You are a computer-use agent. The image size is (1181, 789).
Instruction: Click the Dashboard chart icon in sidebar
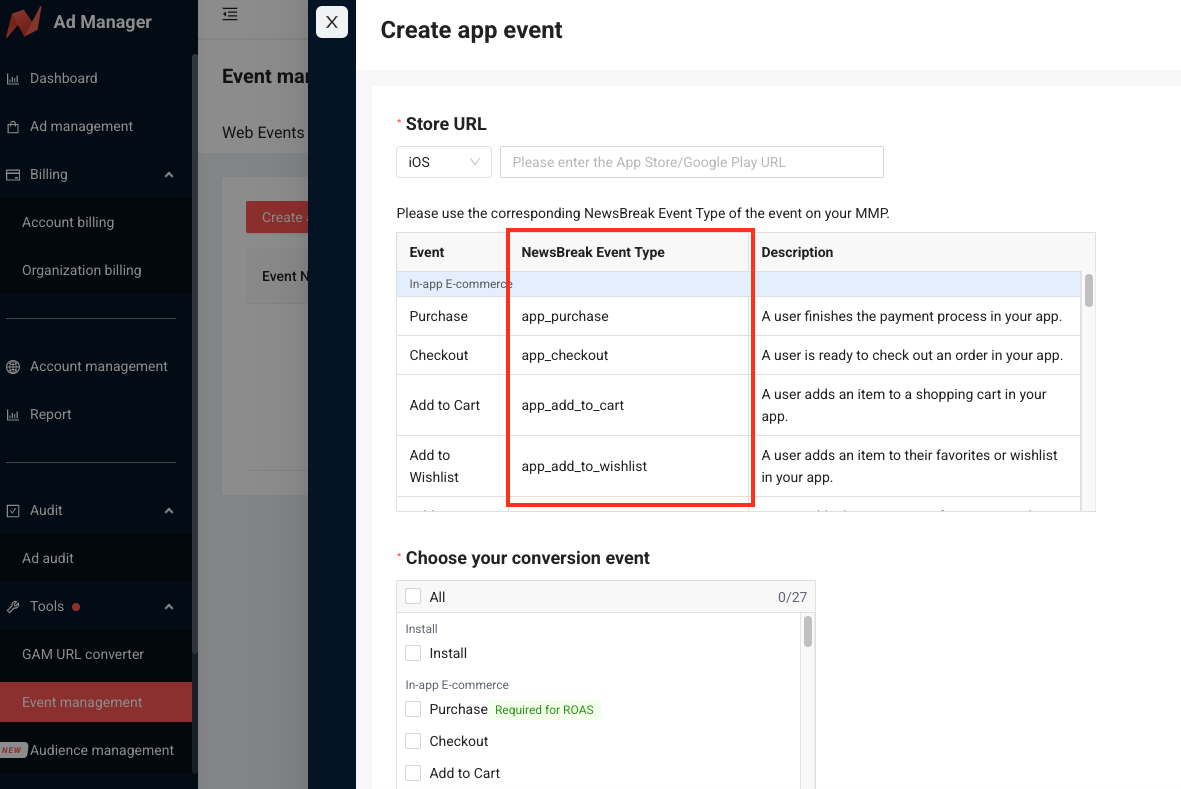click(x=13, y=79)
